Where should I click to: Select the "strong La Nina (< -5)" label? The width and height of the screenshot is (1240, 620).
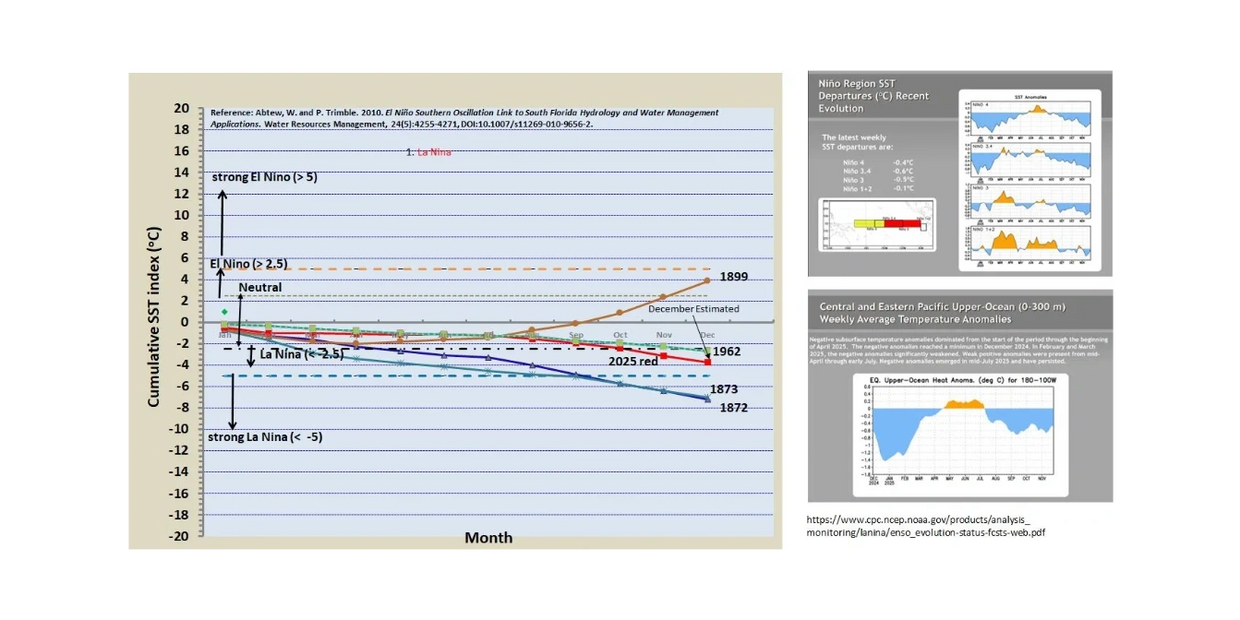click(x=265, y=437)
